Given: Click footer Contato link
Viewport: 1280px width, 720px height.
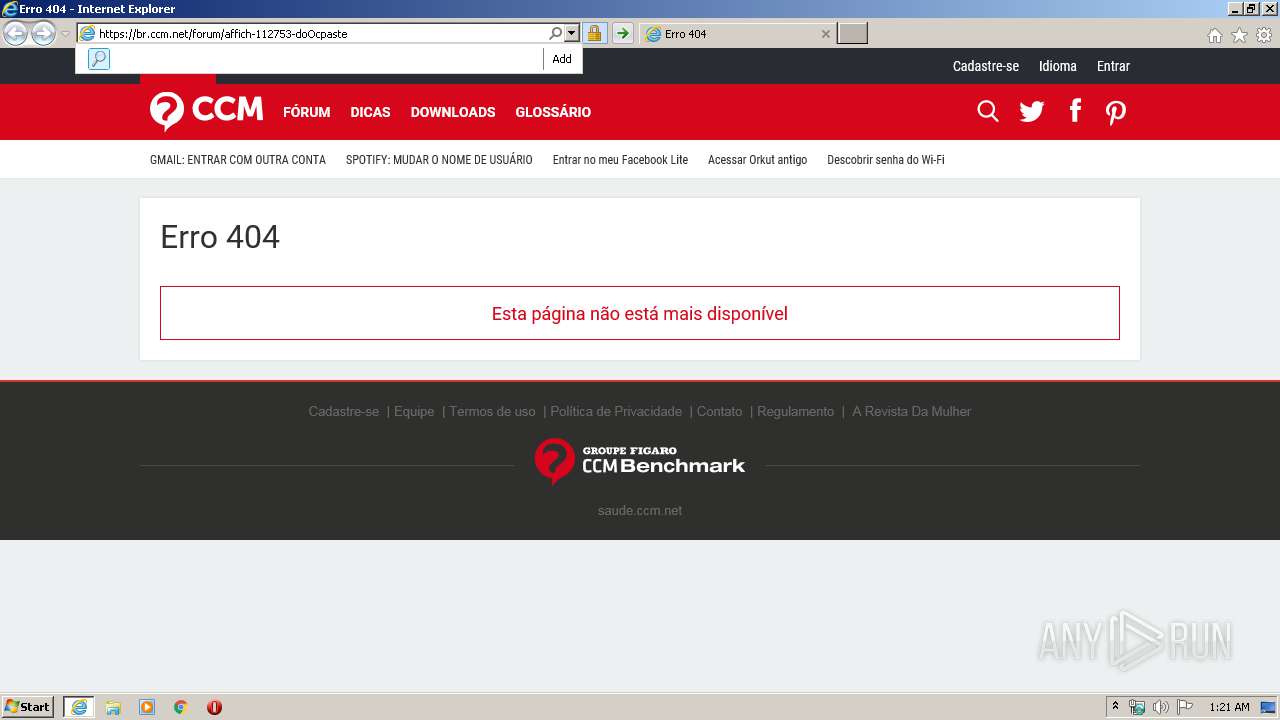Looking at the screenshot, I should [719, 411].
